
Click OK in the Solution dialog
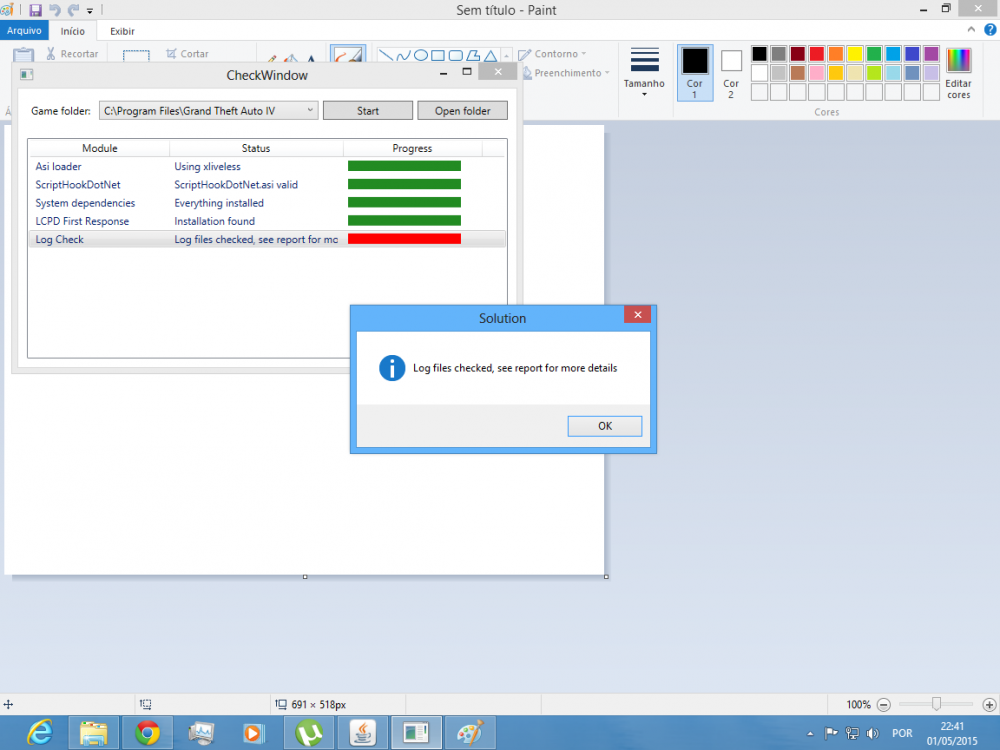(x=605, y=426)
